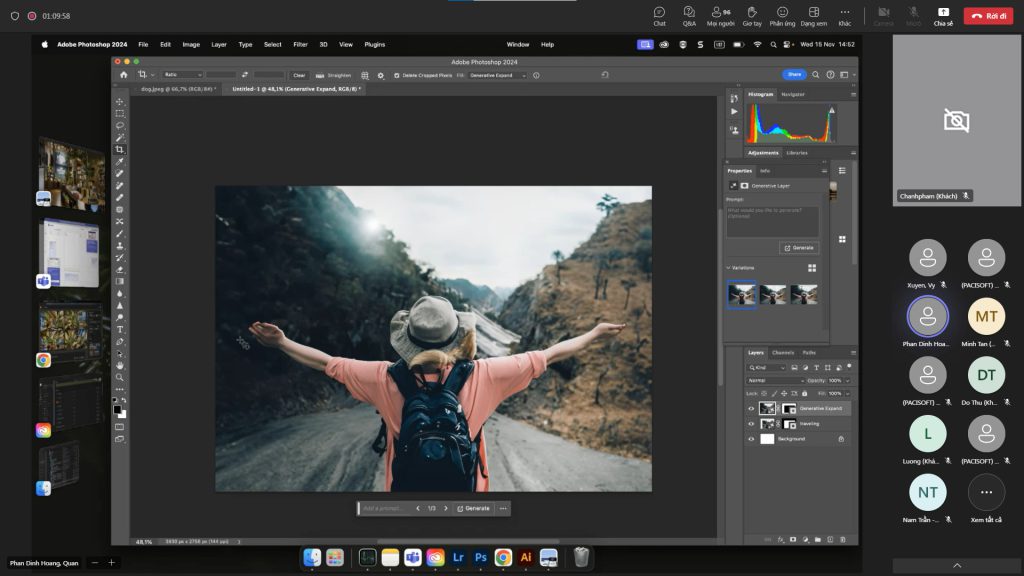The image size is (1024, 576).
Task: Open Photoshop from the macOS Dock
Action: pos(481,558)
